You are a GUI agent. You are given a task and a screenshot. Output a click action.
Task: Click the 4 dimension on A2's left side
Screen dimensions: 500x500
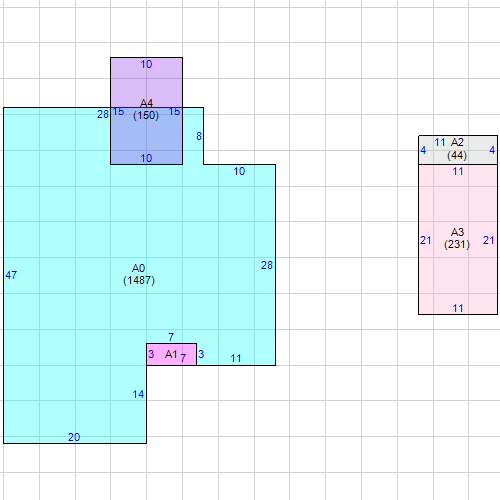[423, 150]
